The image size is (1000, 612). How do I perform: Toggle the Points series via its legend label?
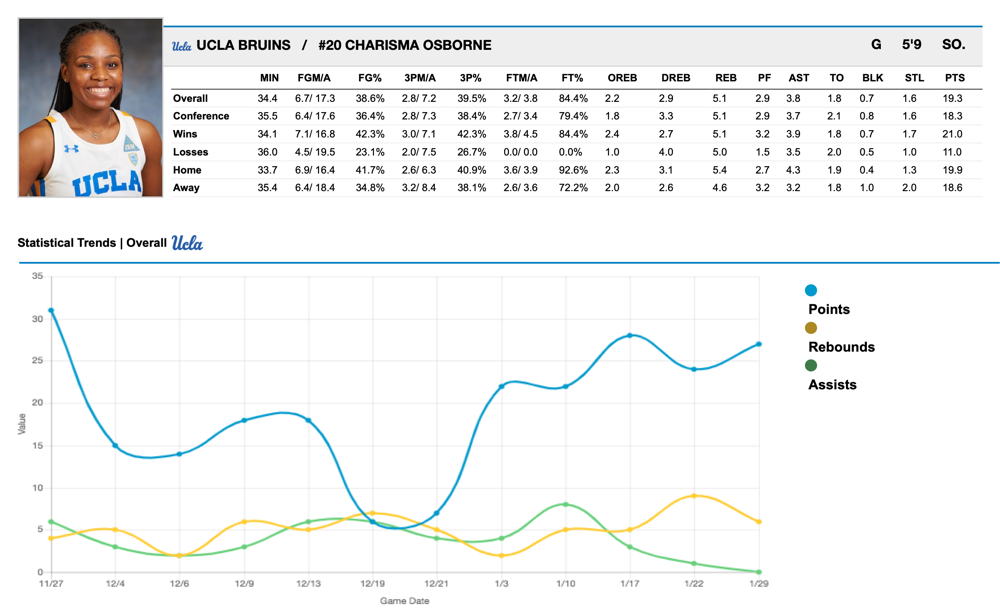[x=828, y=309]
